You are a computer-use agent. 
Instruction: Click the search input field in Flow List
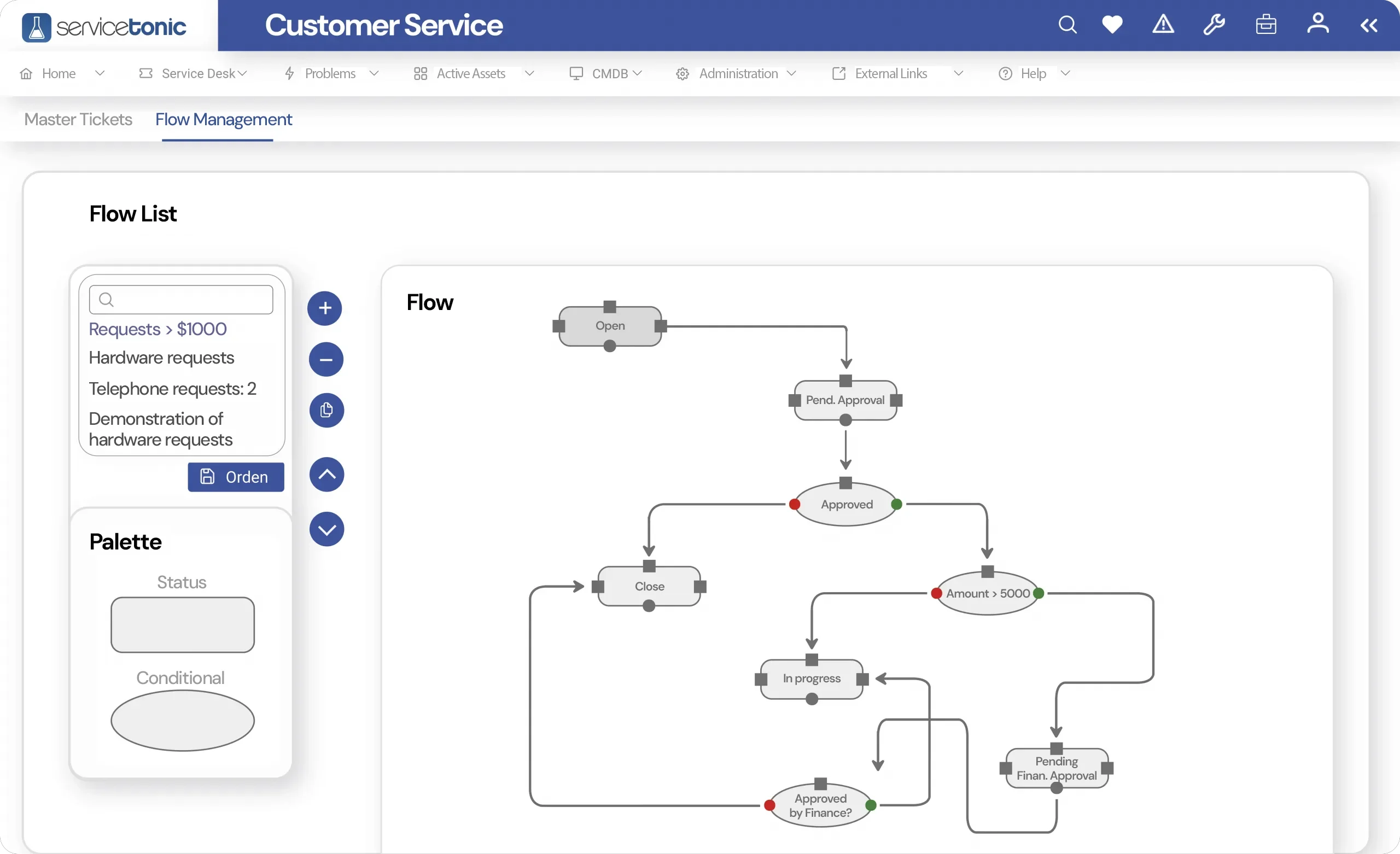[181, 299]
